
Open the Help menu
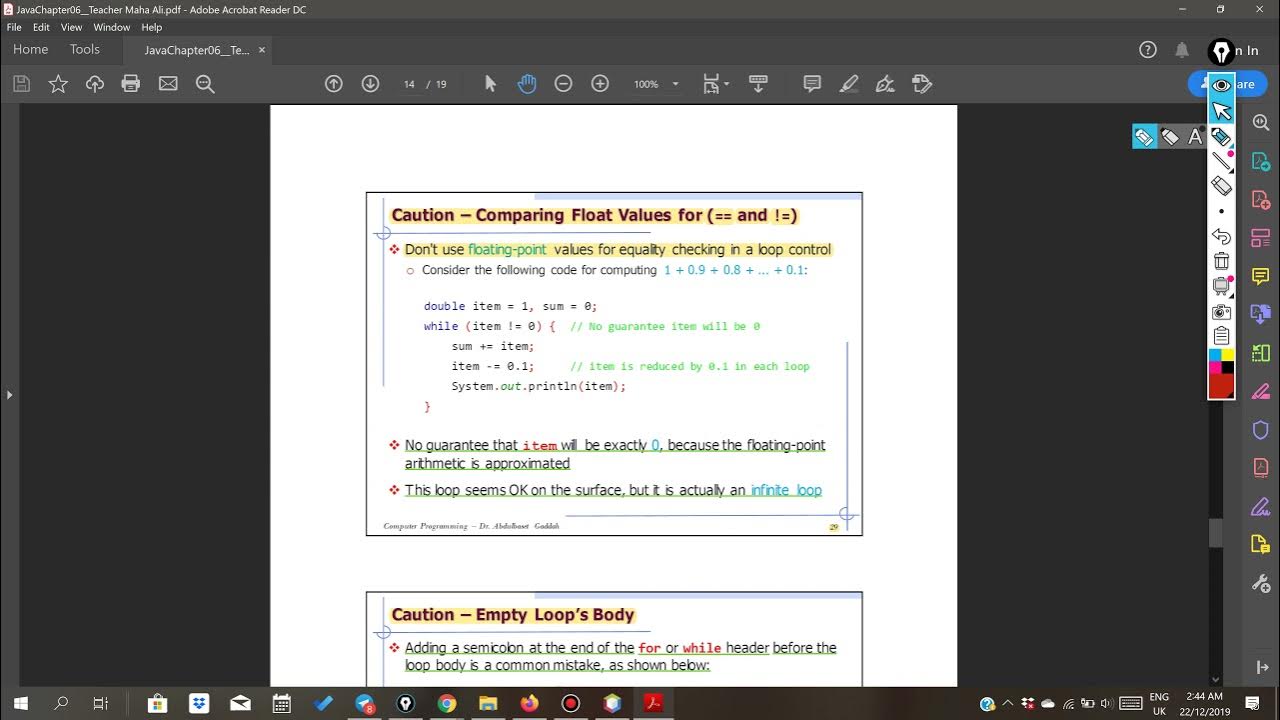point(151,27)
